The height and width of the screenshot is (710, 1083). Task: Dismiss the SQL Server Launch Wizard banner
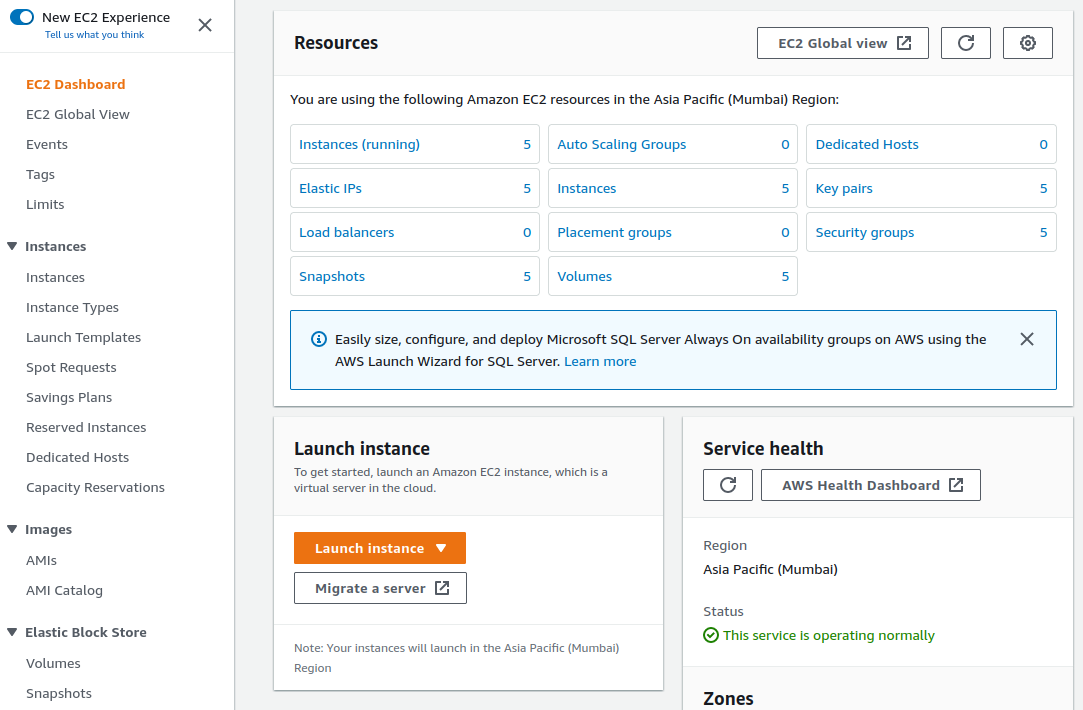[1027, 339]
